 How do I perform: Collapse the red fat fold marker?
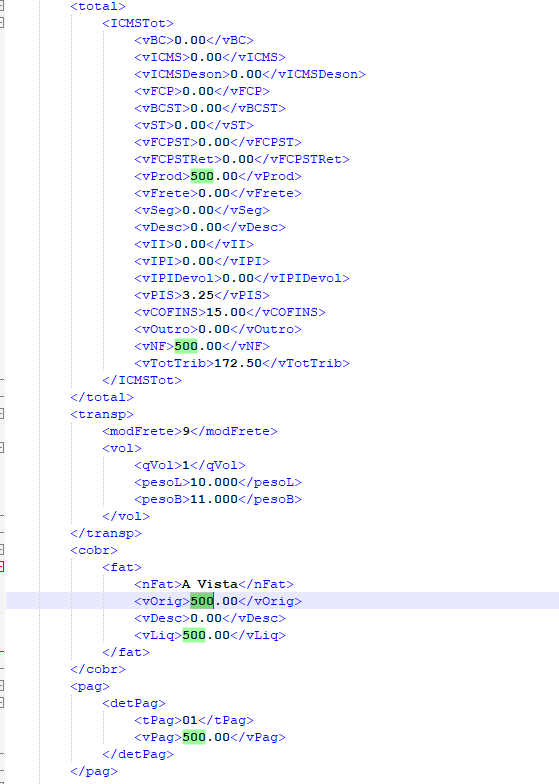point(2,567)
